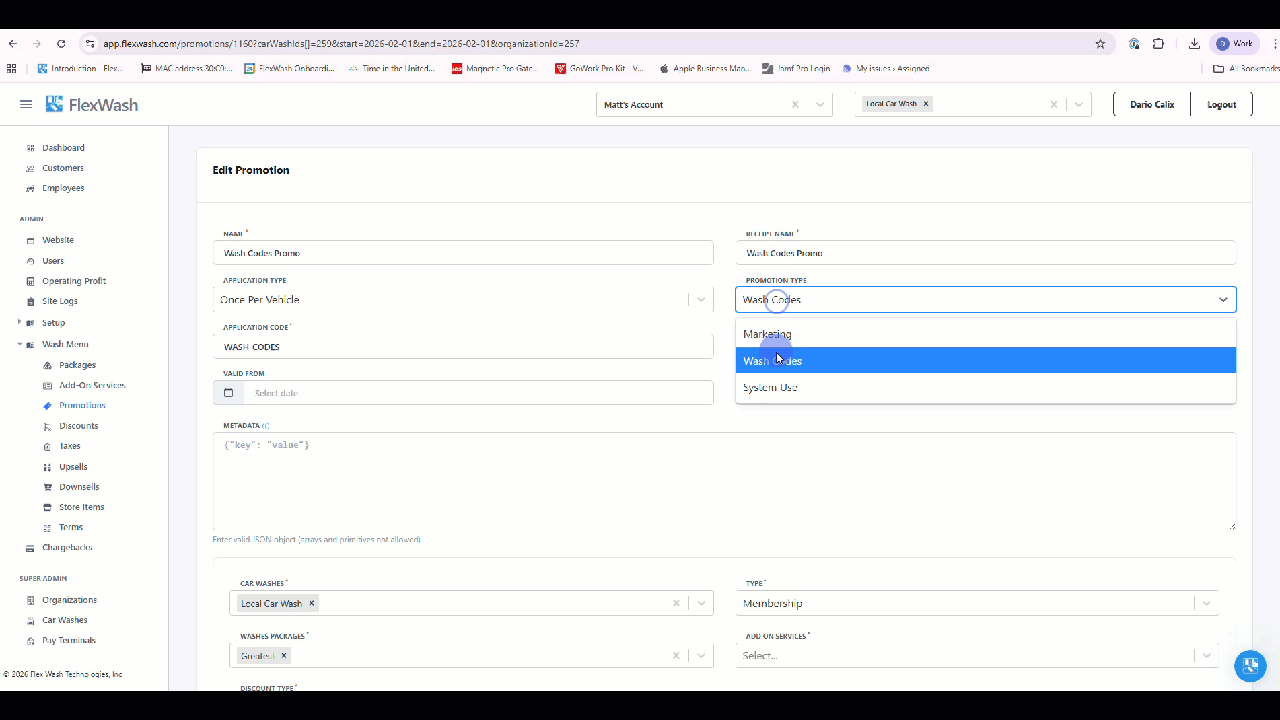The image size is (1280, 720).
Task: Select Marketing promotion type option
Action: pos(986,334)
